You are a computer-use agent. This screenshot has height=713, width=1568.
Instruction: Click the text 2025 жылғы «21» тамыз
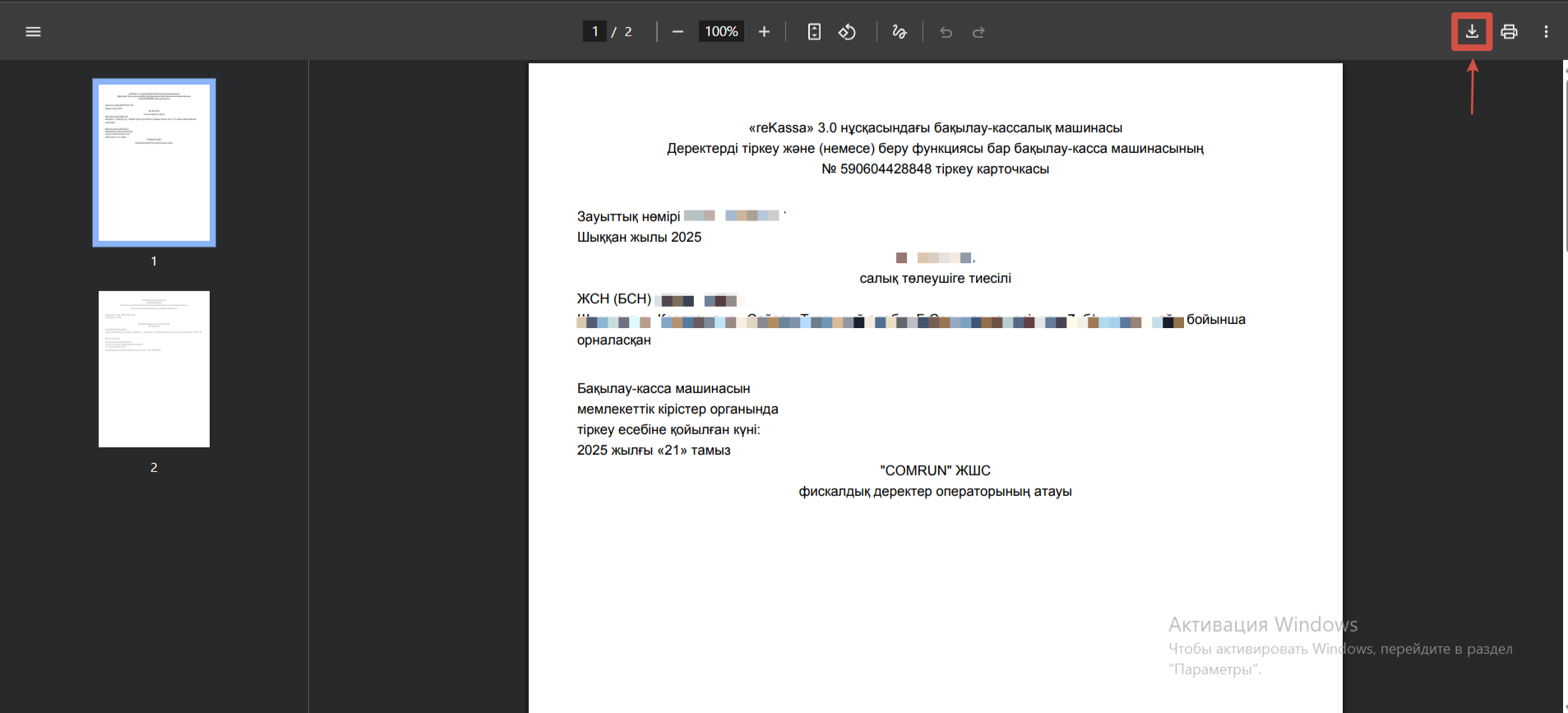(654, 450)
